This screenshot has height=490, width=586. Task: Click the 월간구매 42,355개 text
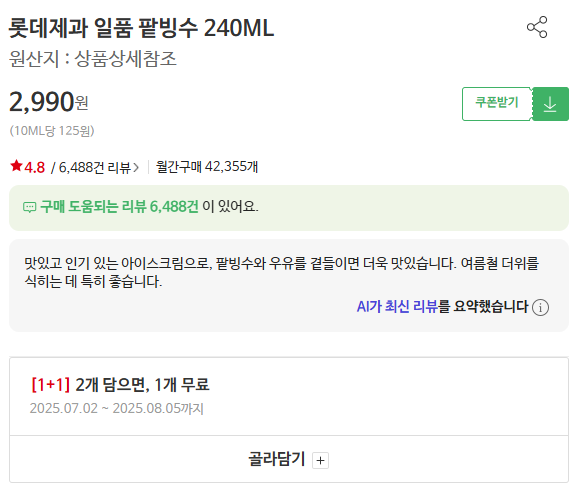207,167
